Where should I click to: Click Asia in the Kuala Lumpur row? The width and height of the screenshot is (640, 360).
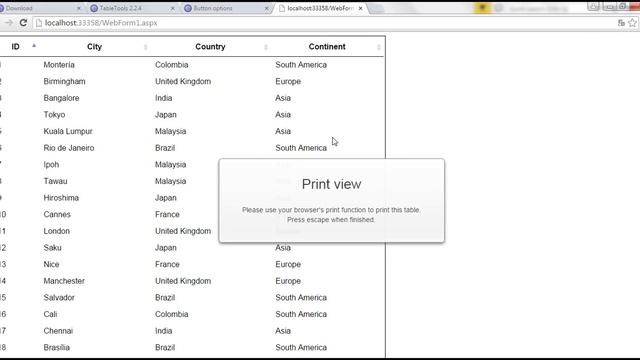(283, 131)
